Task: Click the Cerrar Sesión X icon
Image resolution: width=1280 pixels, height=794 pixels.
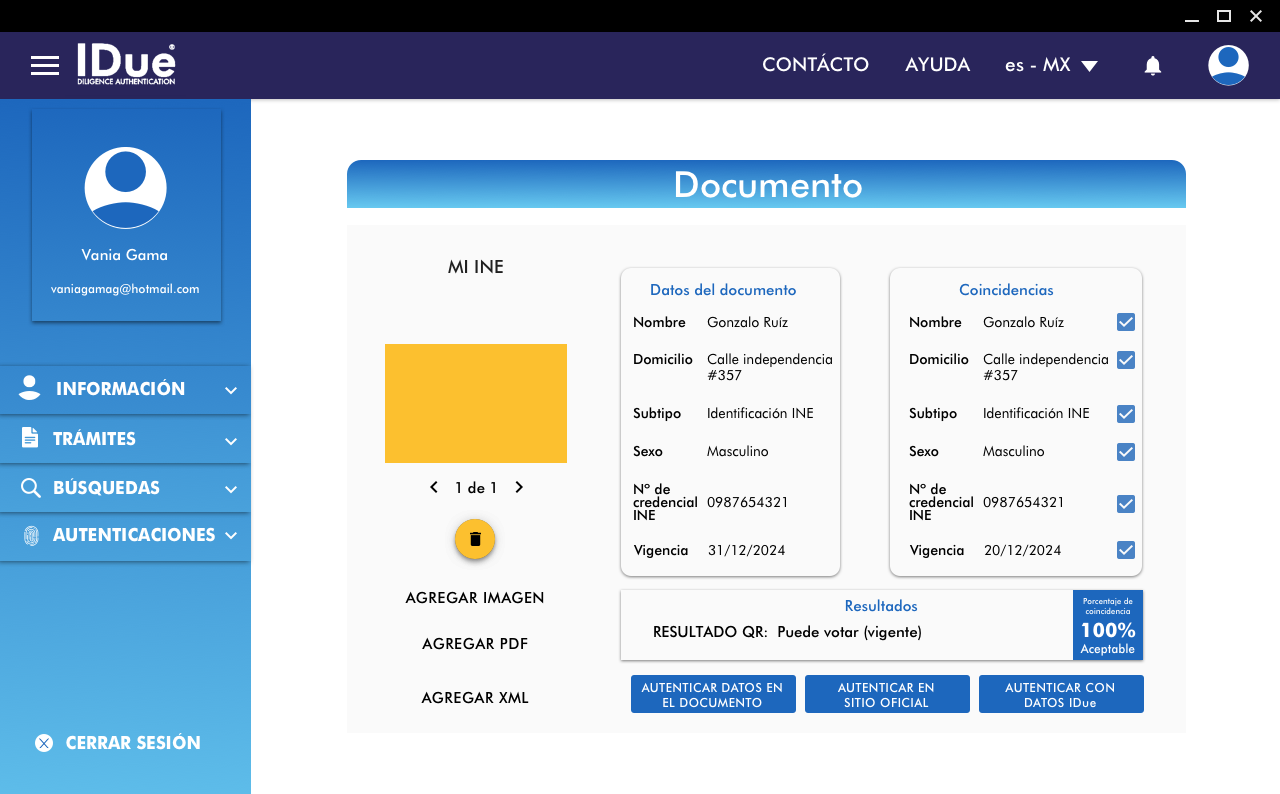Action: click(44, 743)
